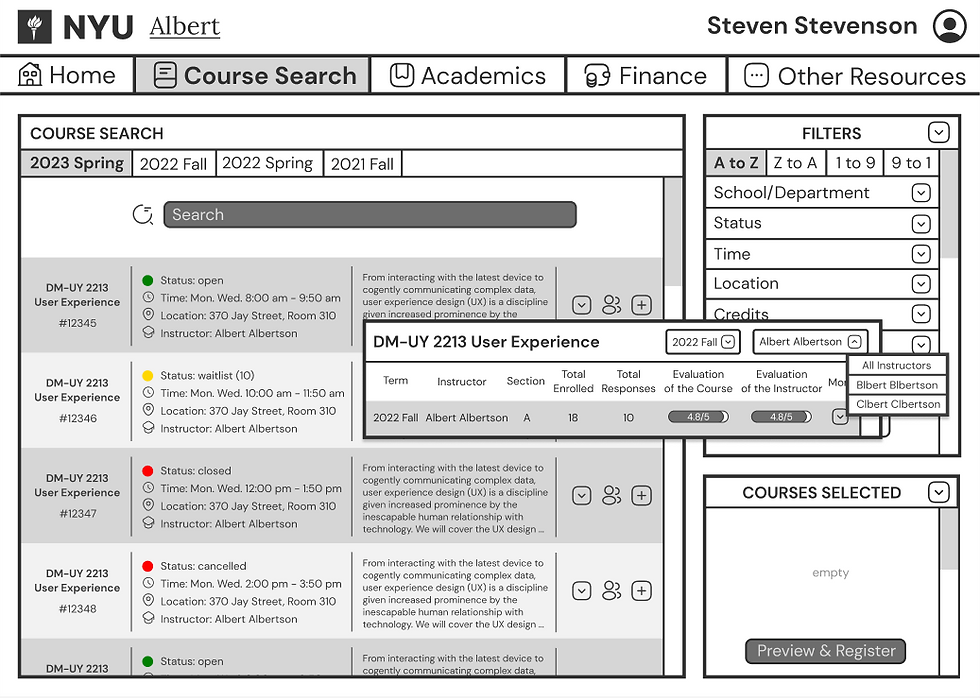Screen dimensions: 980x698
Task: Click green open status dot for #12345
Action: pyautogui.click(x=148, y=280)
